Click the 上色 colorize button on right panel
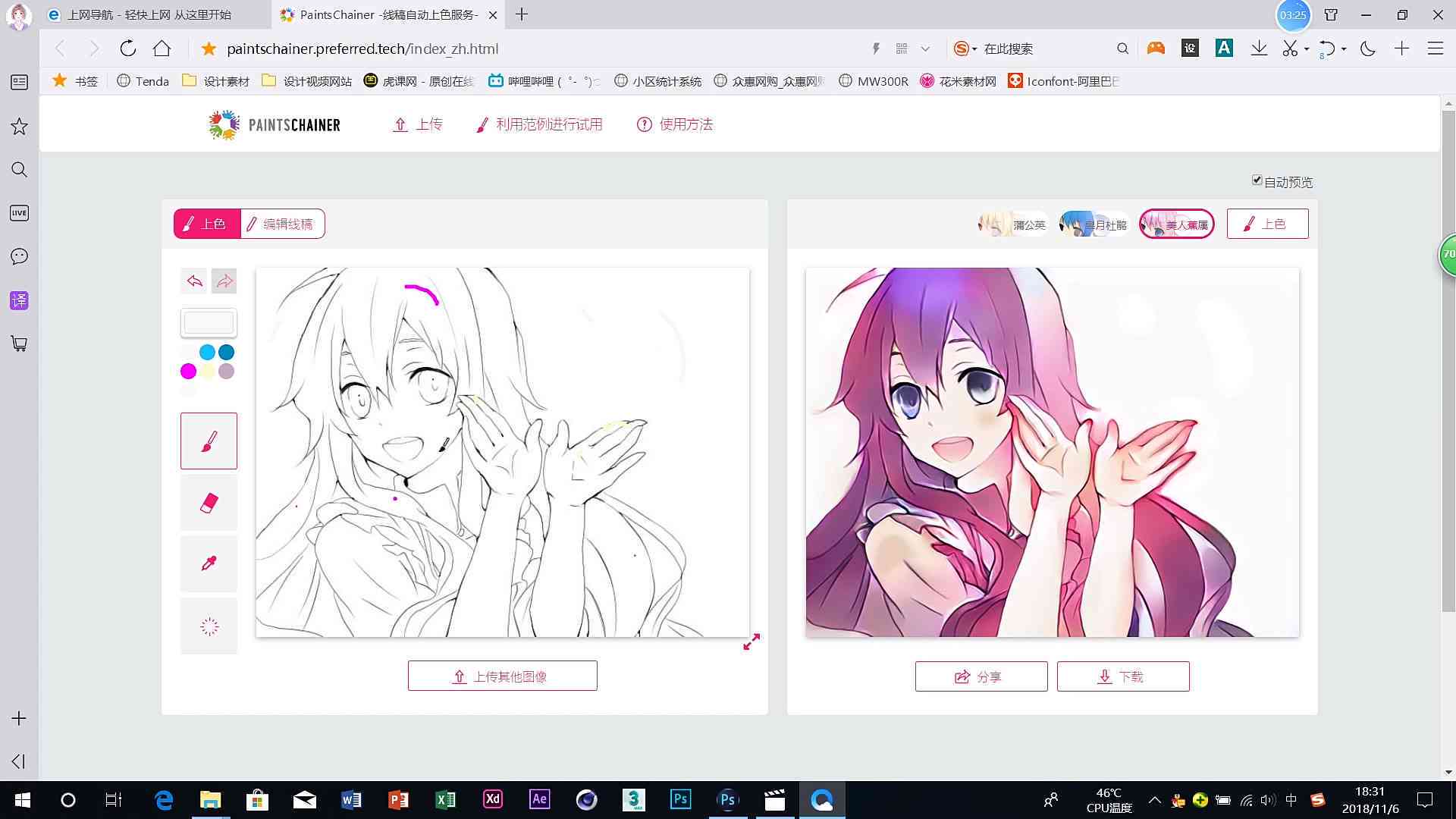Viewport: 1456px width, 819px height. (1267, 224)
